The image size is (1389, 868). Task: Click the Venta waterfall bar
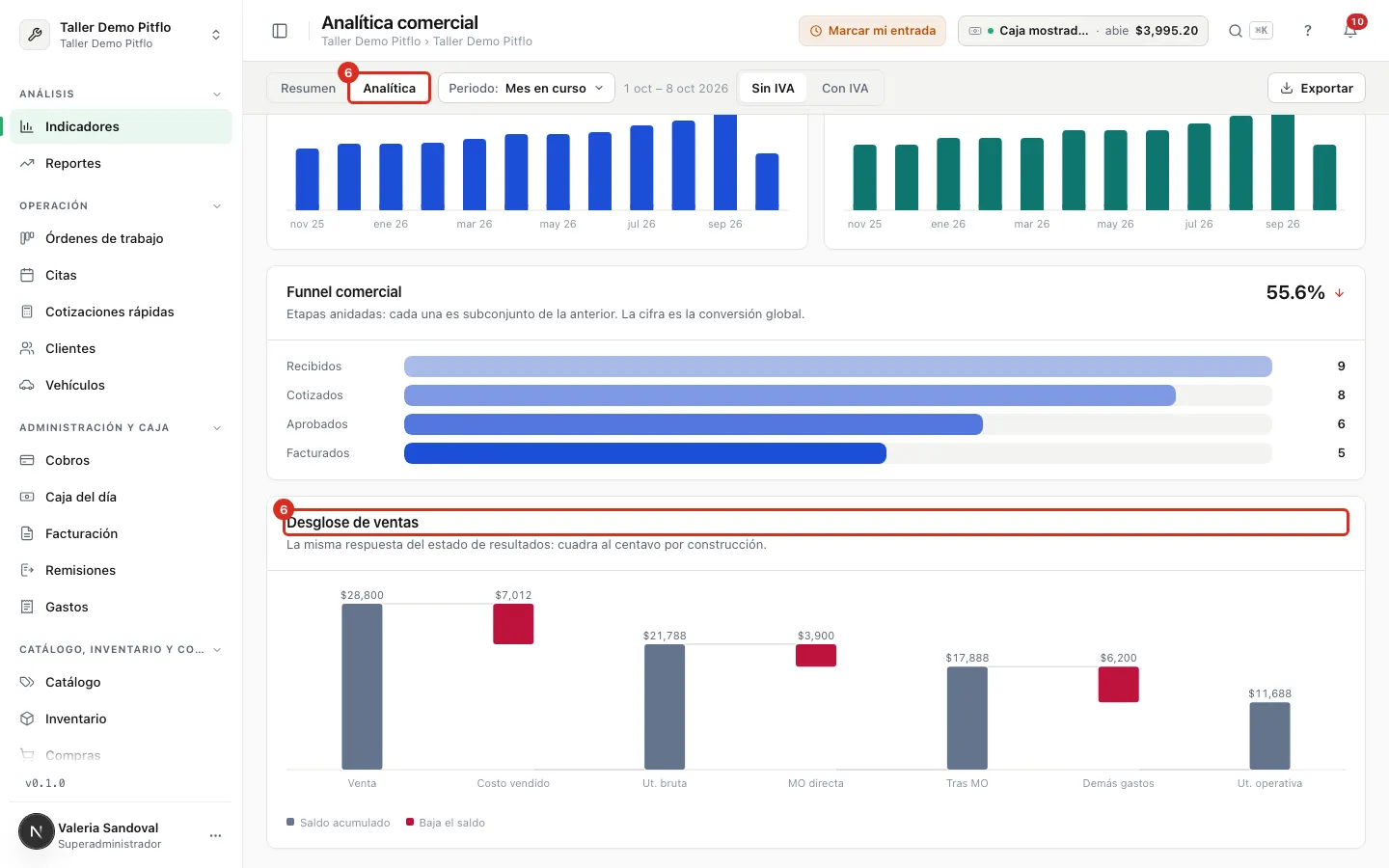coord(362,687)
